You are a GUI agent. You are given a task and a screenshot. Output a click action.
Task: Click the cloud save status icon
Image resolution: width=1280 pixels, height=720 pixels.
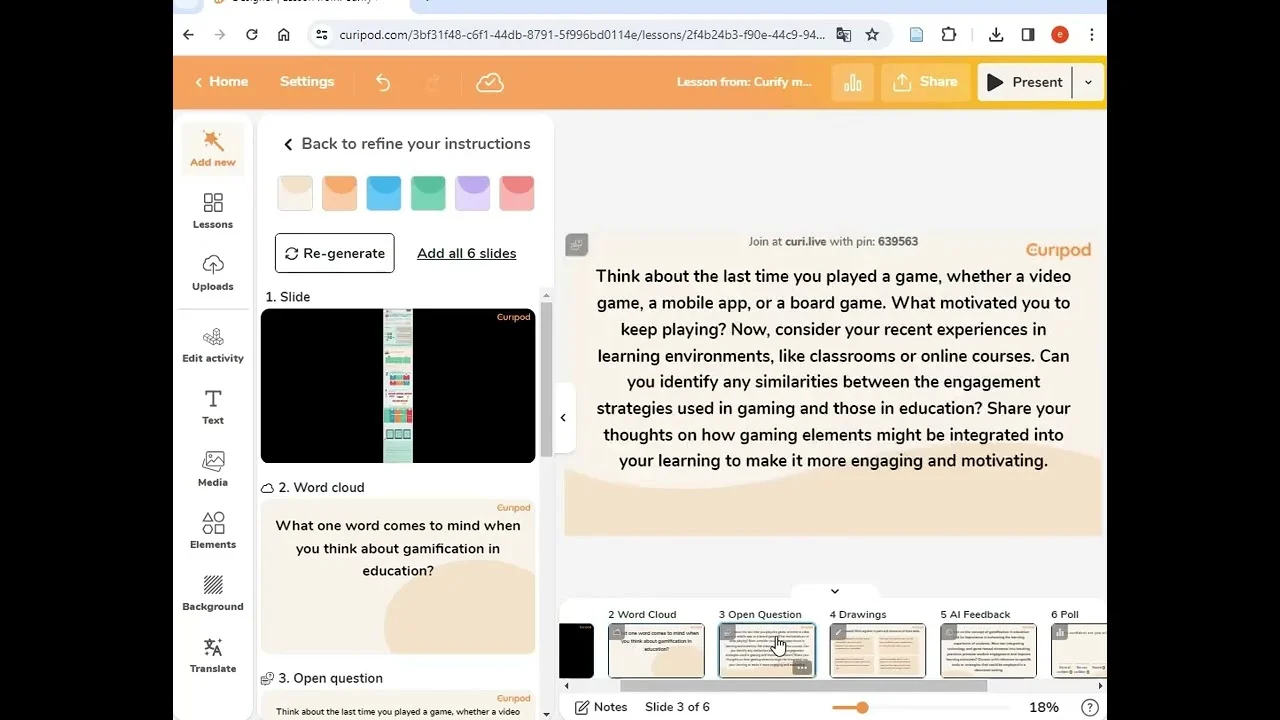[490, 82]
